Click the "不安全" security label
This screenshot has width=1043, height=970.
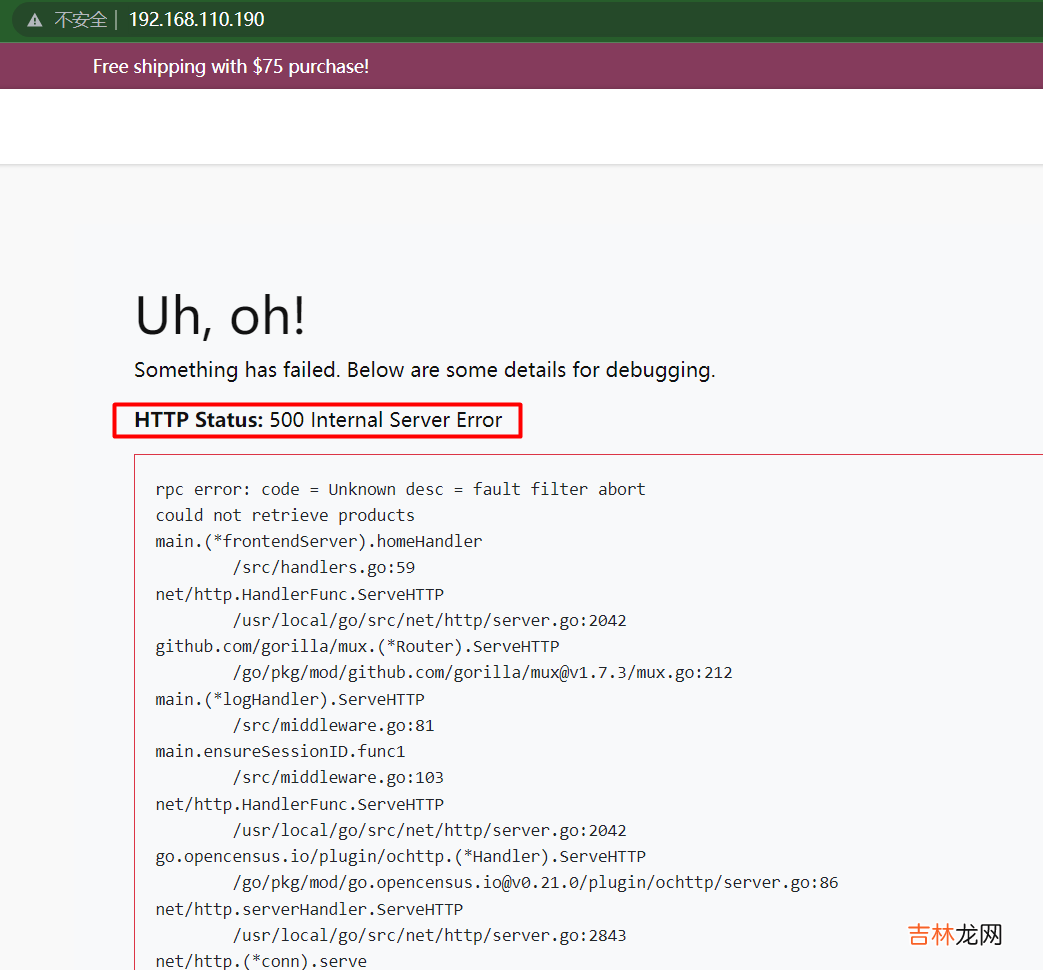pos(80,20)
